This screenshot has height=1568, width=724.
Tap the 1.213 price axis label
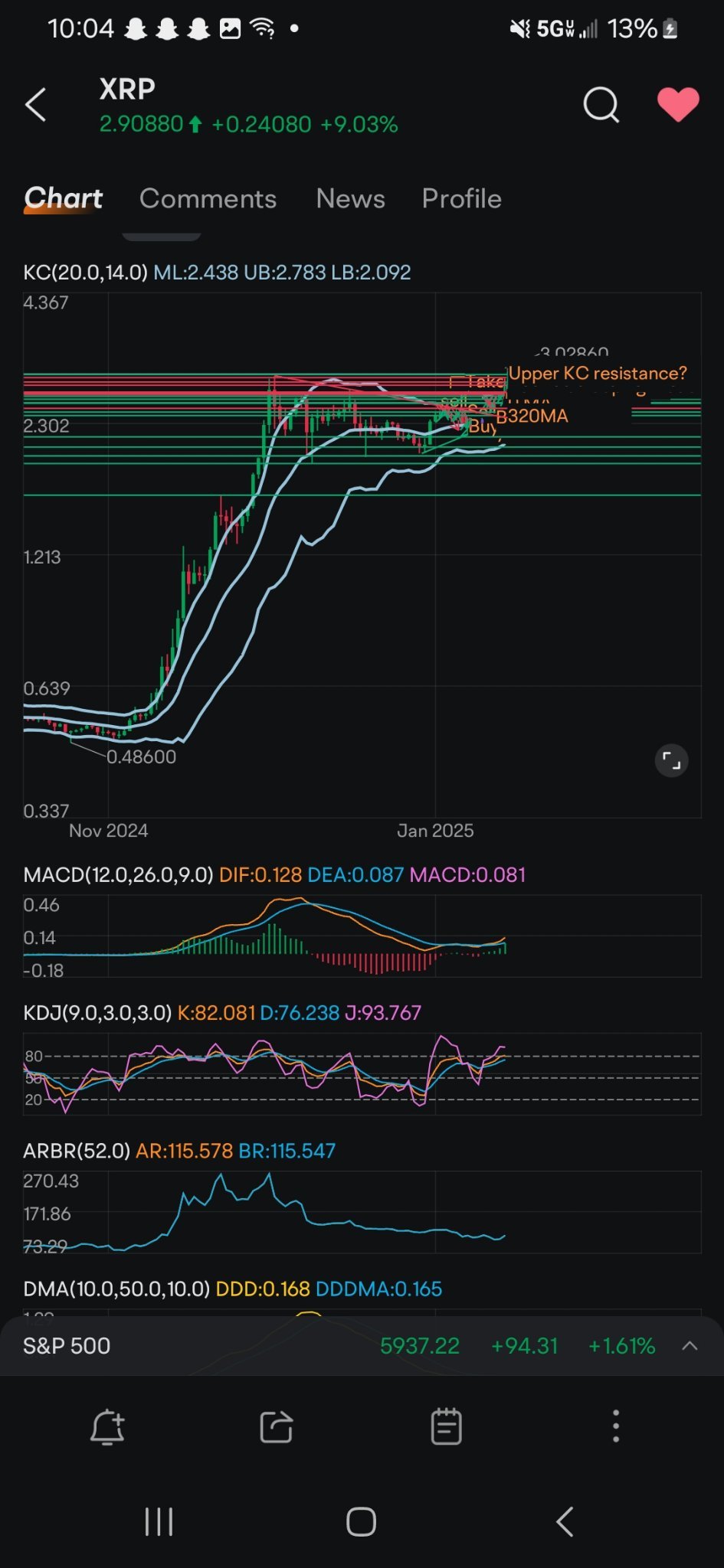(x=42, y=557)
